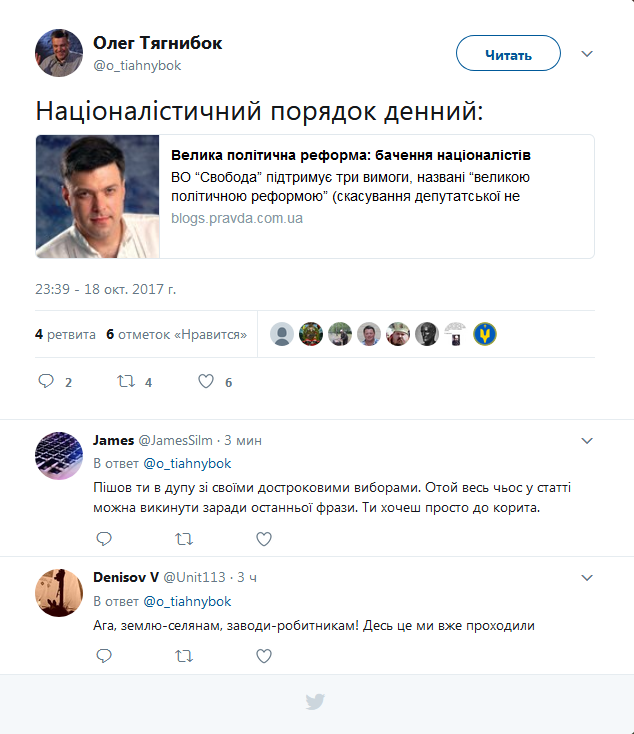634x734 pixels.
Task: Retweet James's reply
Action: (x=184, y=539)
